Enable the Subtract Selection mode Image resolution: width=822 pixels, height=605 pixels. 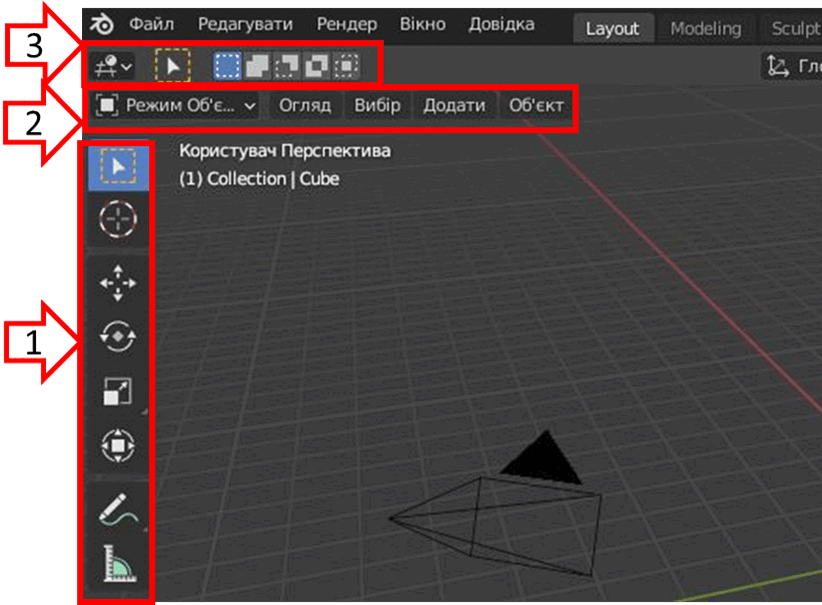click(x=286, y=66)
